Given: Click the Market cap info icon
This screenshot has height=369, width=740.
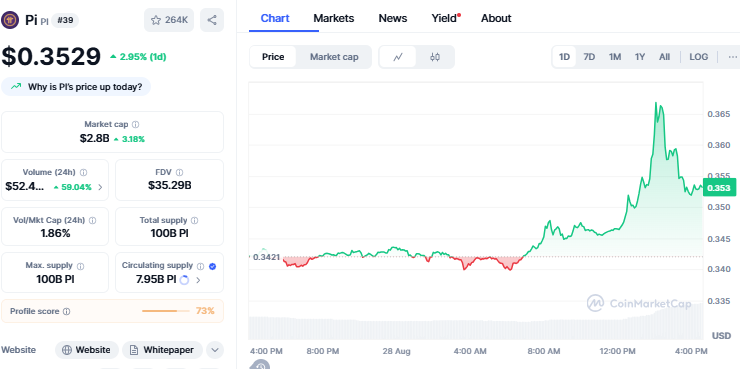Looking at the screenshot, I should (135, 125).
